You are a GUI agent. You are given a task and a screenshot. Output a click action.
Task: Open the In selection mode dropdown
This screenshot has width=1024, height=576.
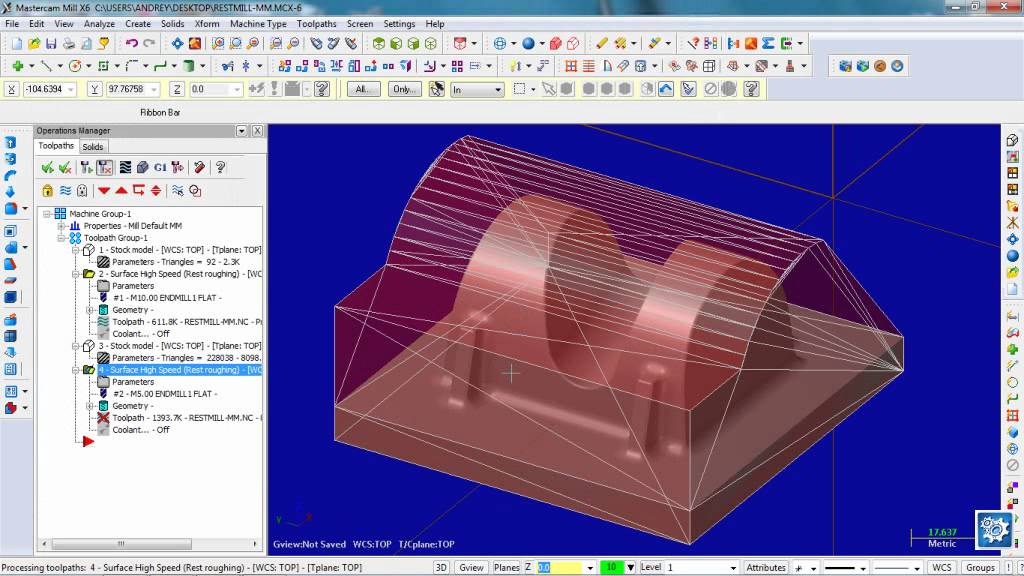(498, 89)
